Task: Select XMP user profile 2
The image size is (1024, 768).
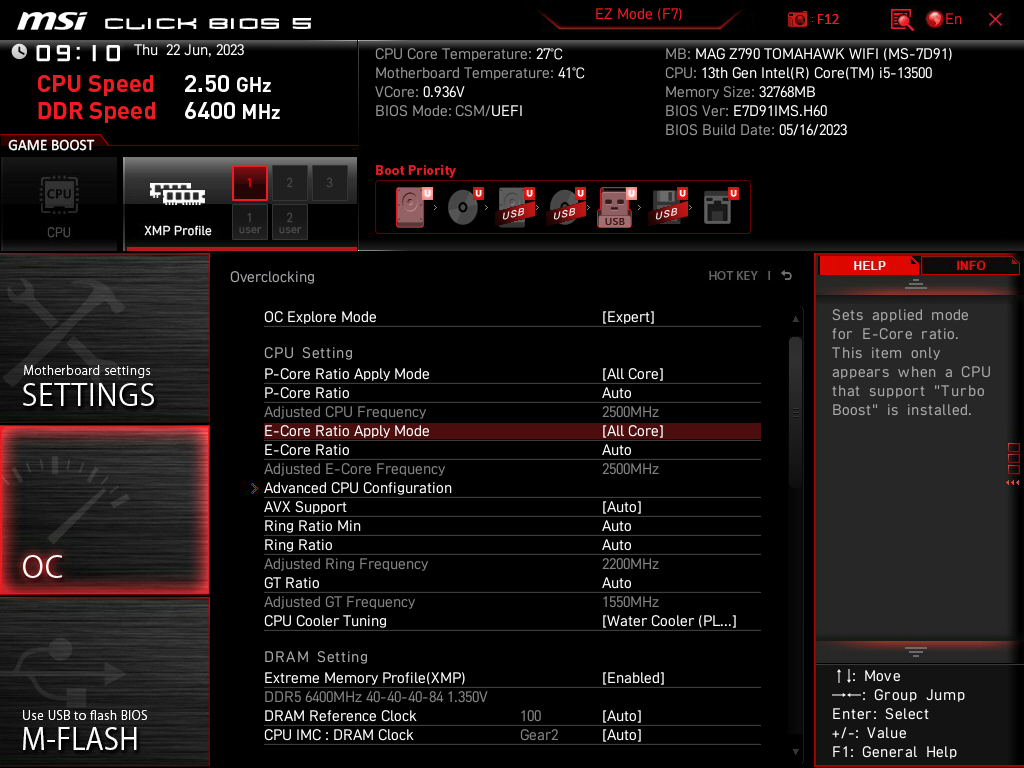Action: point(289,222)
